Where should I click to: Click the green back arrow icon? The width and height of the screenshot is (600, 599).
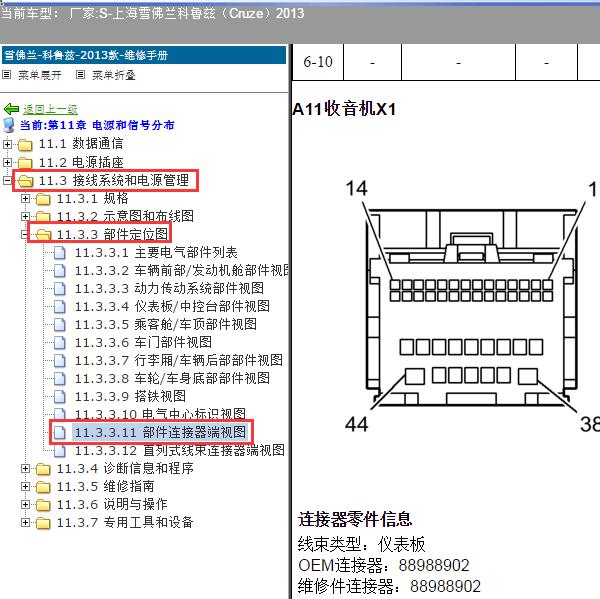(11, 109)
